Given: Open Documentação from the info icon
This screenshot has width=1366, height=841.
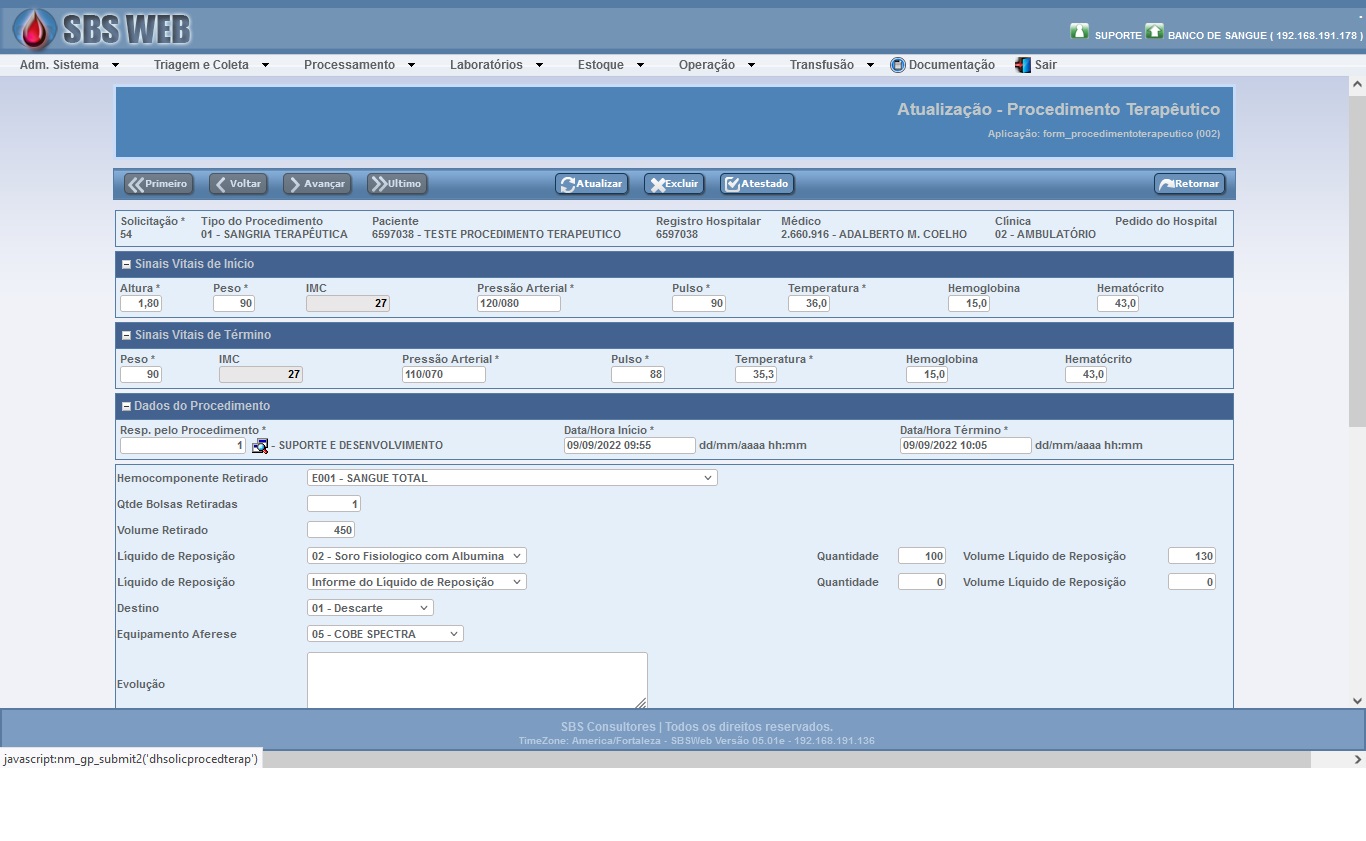Looking at the screenshot, I should coord(897,65).
